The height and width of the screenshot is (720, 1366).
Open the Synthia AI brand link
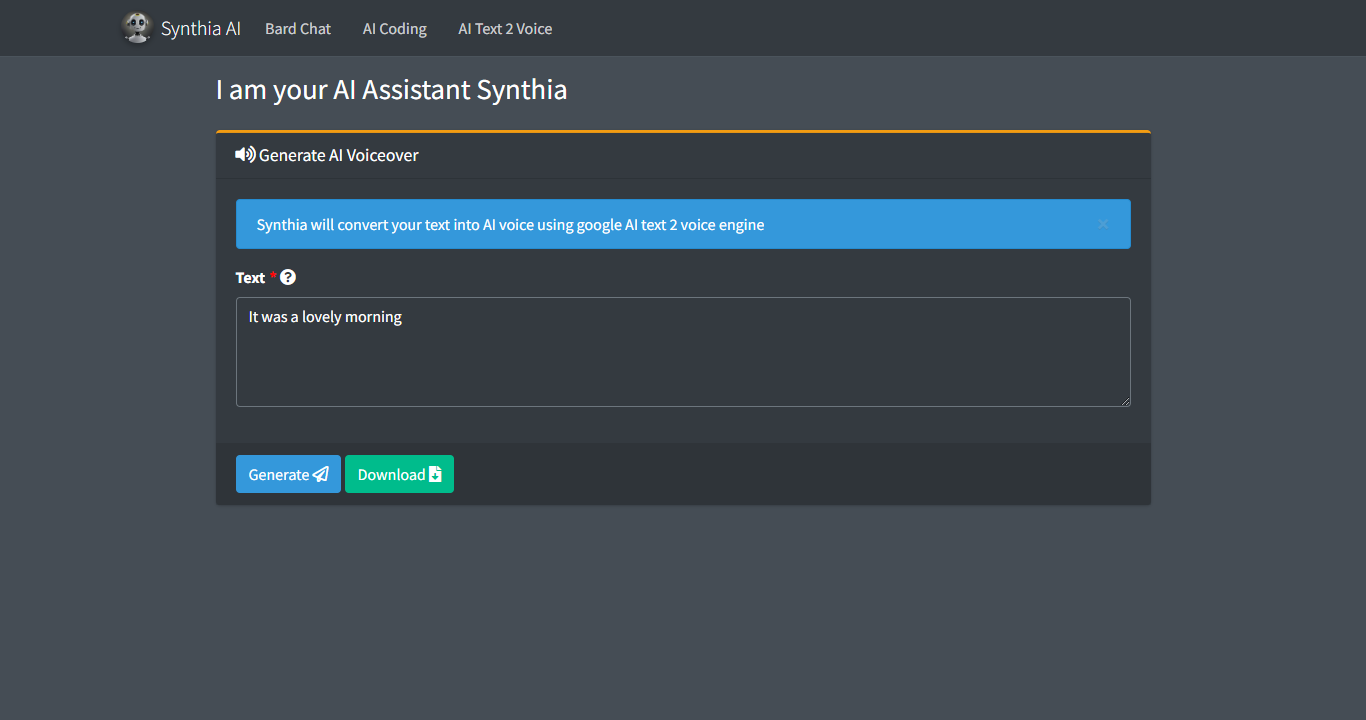[201, 29]
